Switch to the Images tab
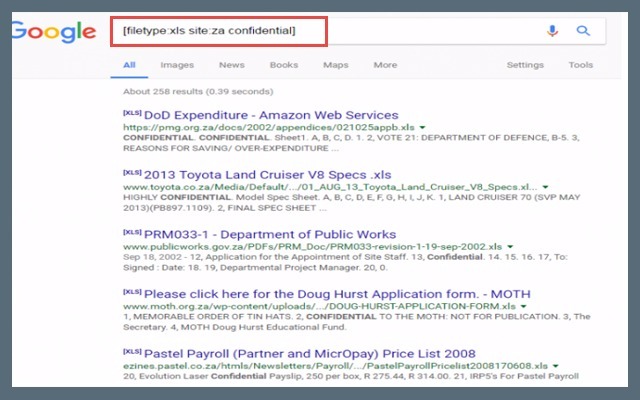This screenshot has width=640, height=400. point(177,65)
